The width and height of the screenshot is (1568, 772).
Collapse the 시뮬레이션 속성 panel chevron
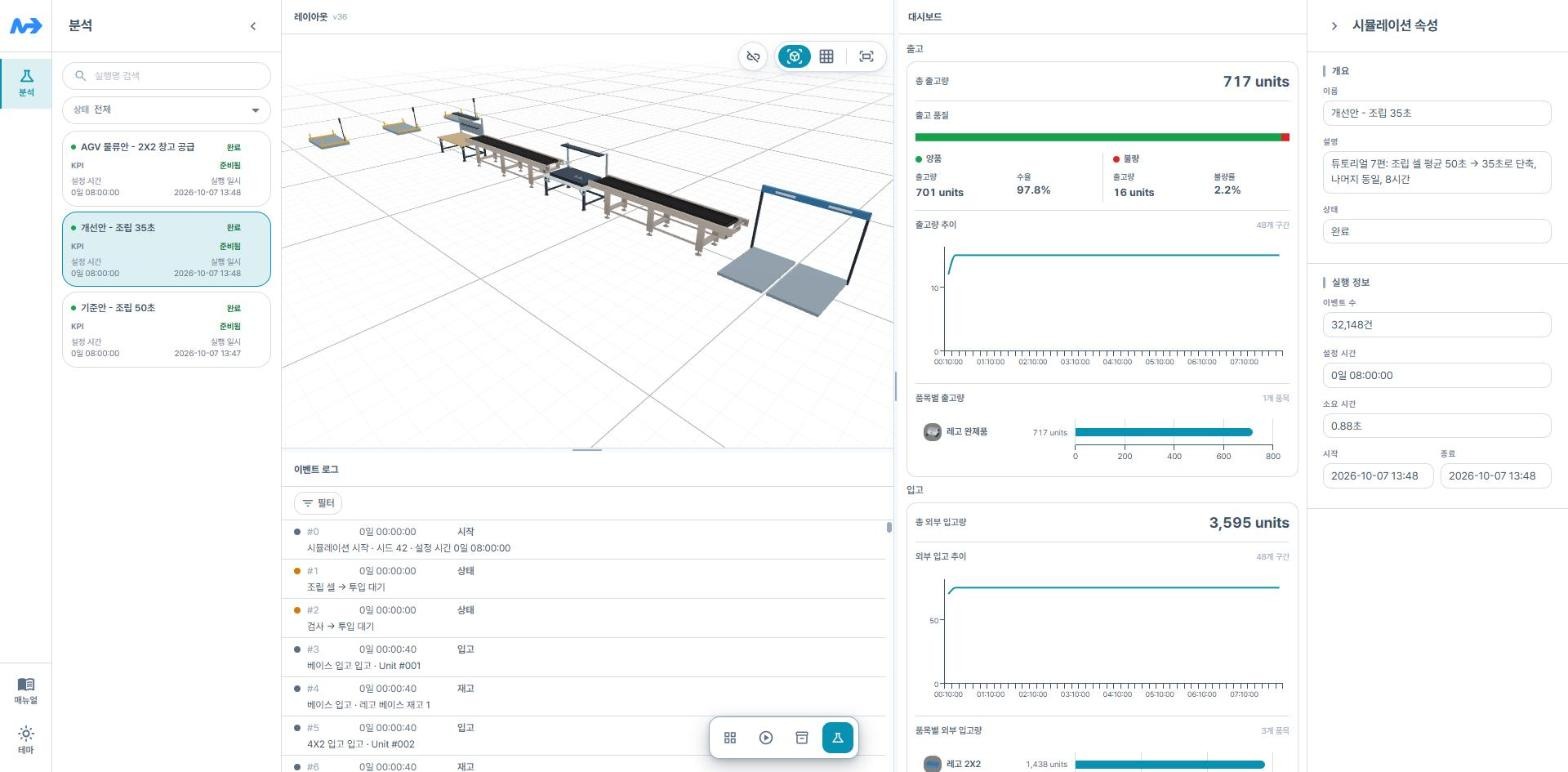(1334, 26)
